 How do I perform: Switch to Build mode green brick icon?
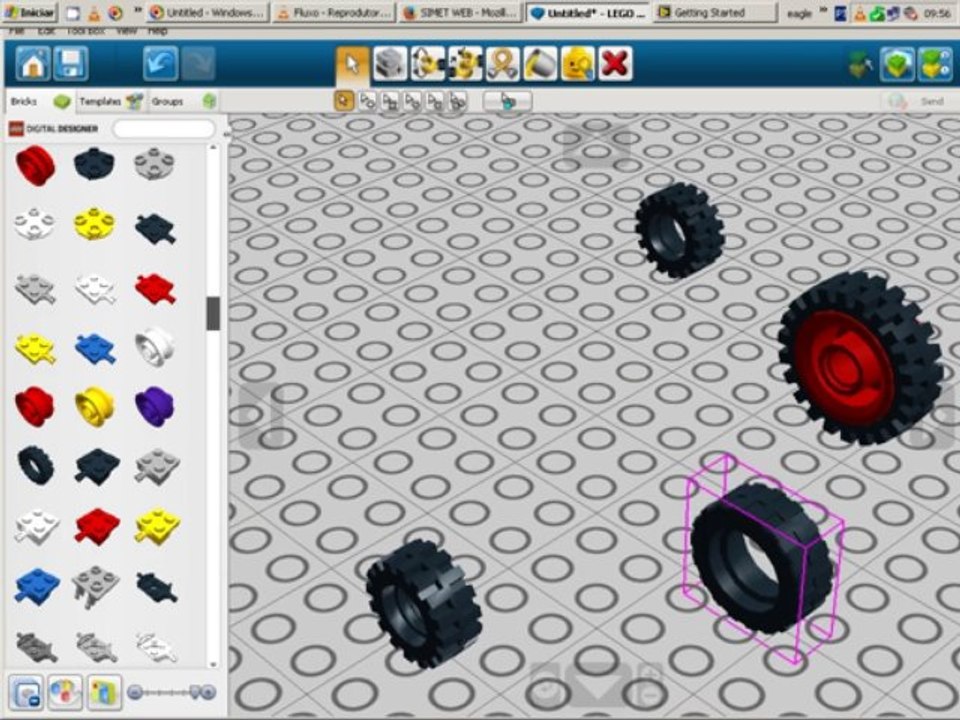(897, 64)
